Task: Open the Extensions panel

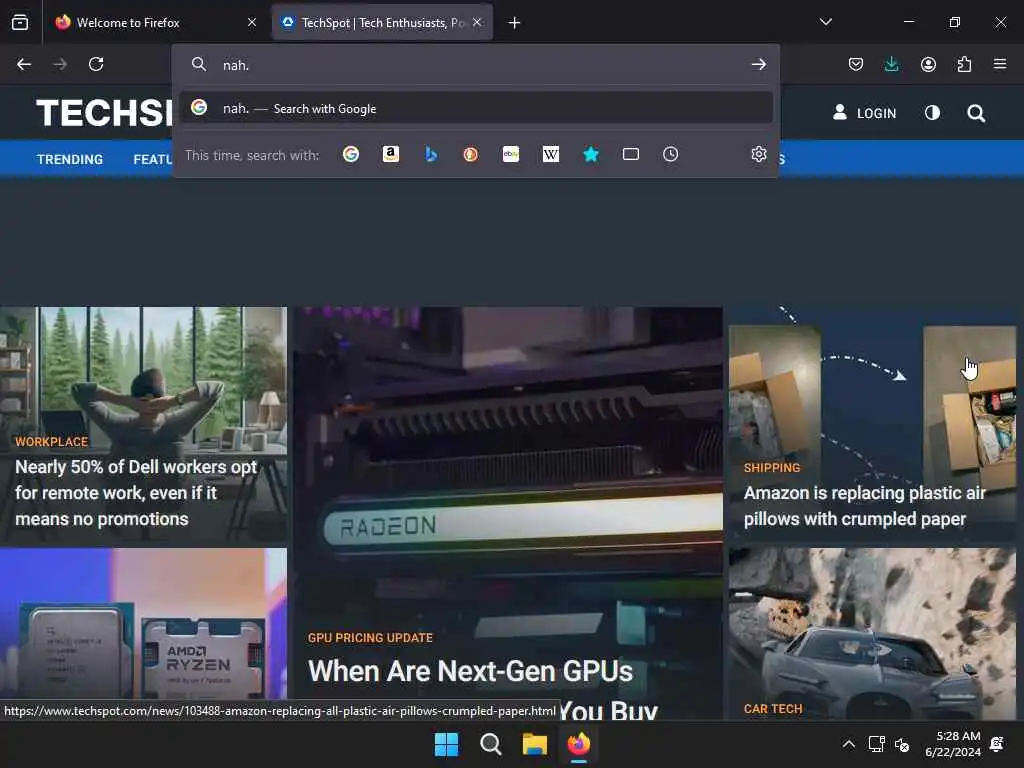Action: (x=964, y=64)
